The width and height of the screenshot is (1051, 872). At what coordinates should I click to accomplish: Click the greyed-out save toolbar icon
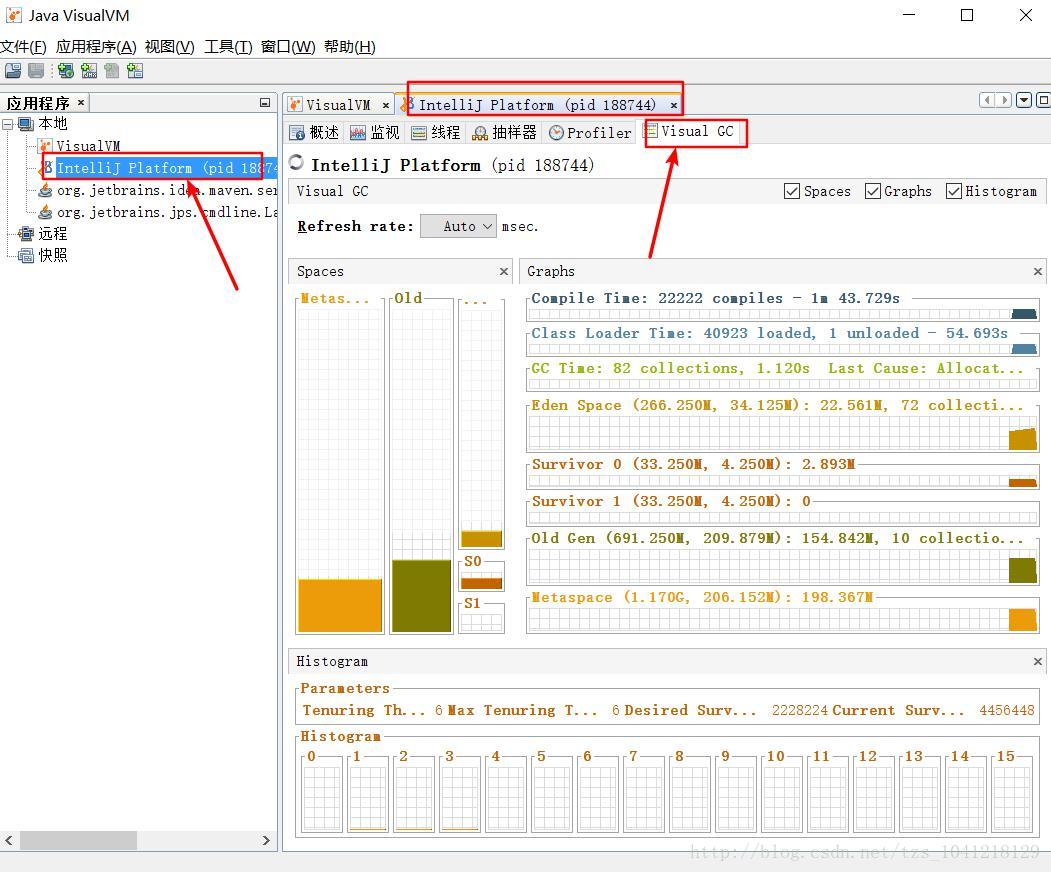(x=36, y=70)
